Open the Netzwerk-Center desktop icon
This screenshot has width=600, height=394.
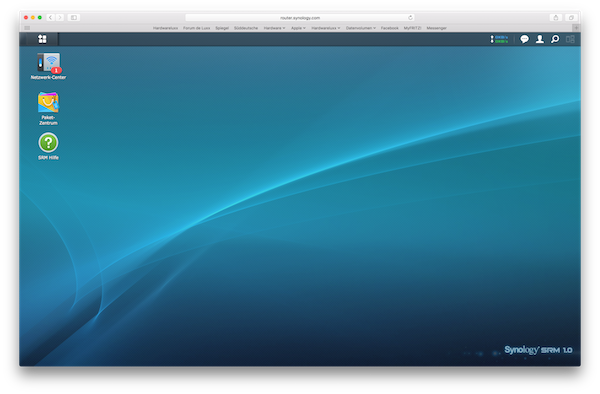[x=48, y=66]
